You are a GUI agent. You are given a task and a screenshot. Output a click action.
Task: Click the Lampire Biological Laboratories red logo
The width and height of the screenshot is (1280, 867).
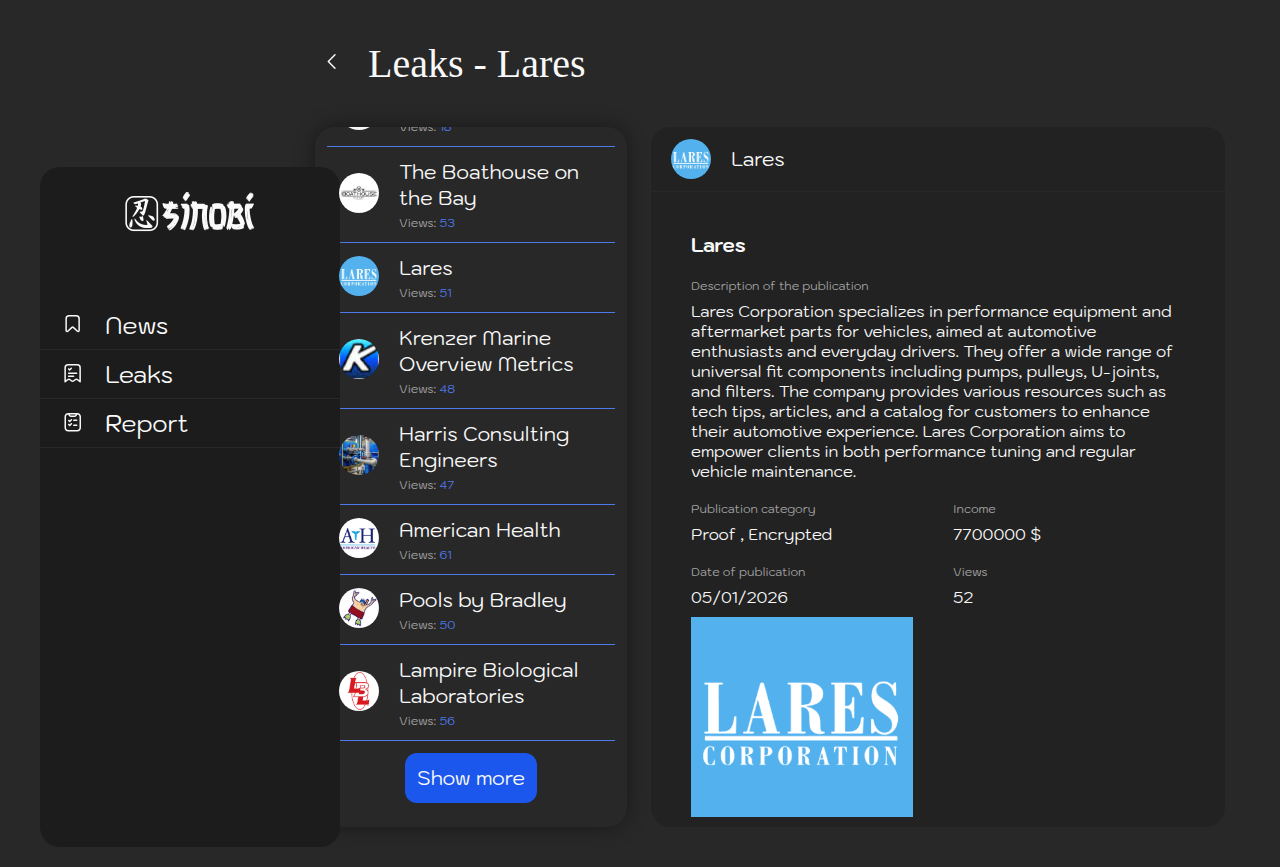[359, 691]
